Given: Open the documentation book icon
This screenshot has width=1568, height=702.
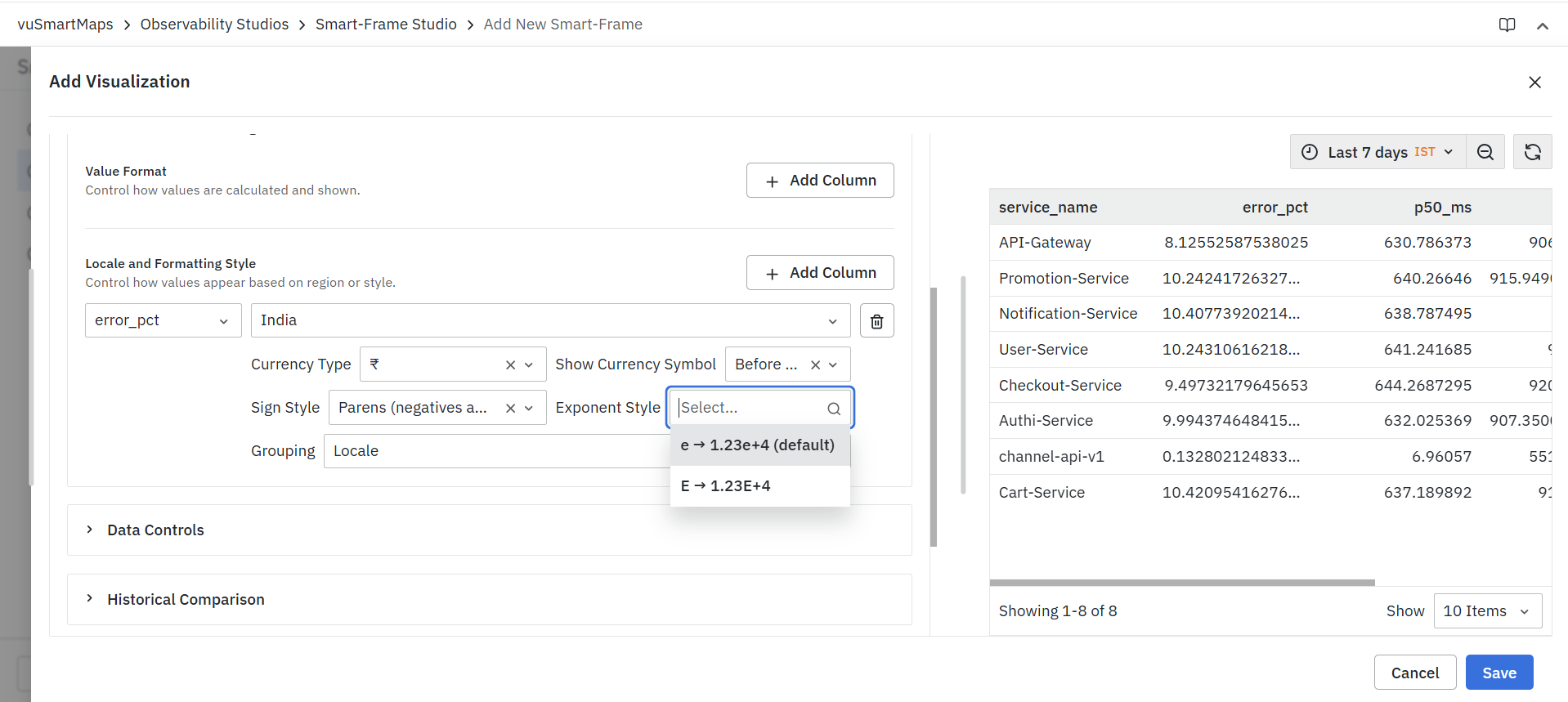Looking at the screenshot, I should pos(1507,25).
